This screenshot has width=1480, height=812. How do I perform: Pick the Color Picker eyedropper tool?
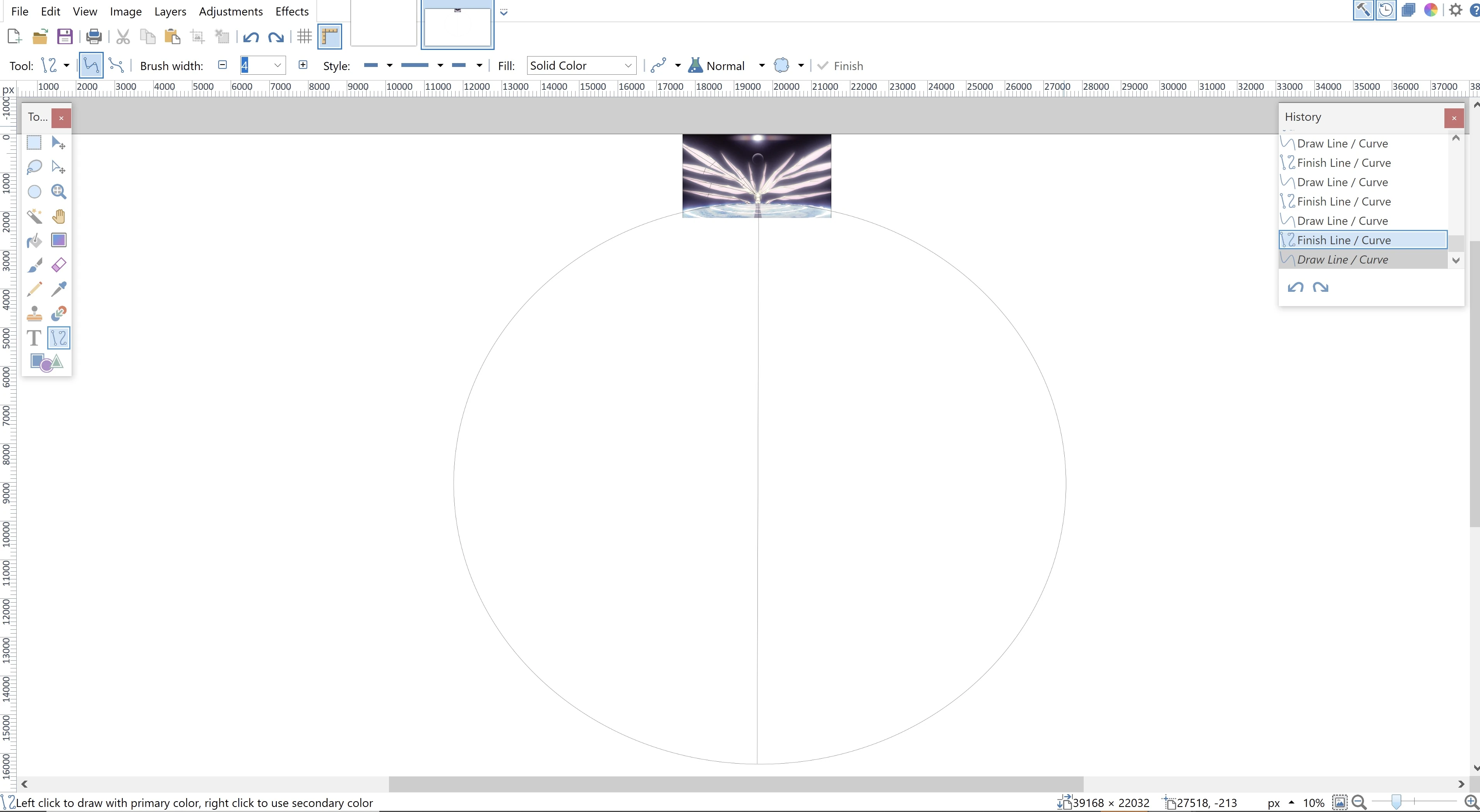click(x=58, y=289)
